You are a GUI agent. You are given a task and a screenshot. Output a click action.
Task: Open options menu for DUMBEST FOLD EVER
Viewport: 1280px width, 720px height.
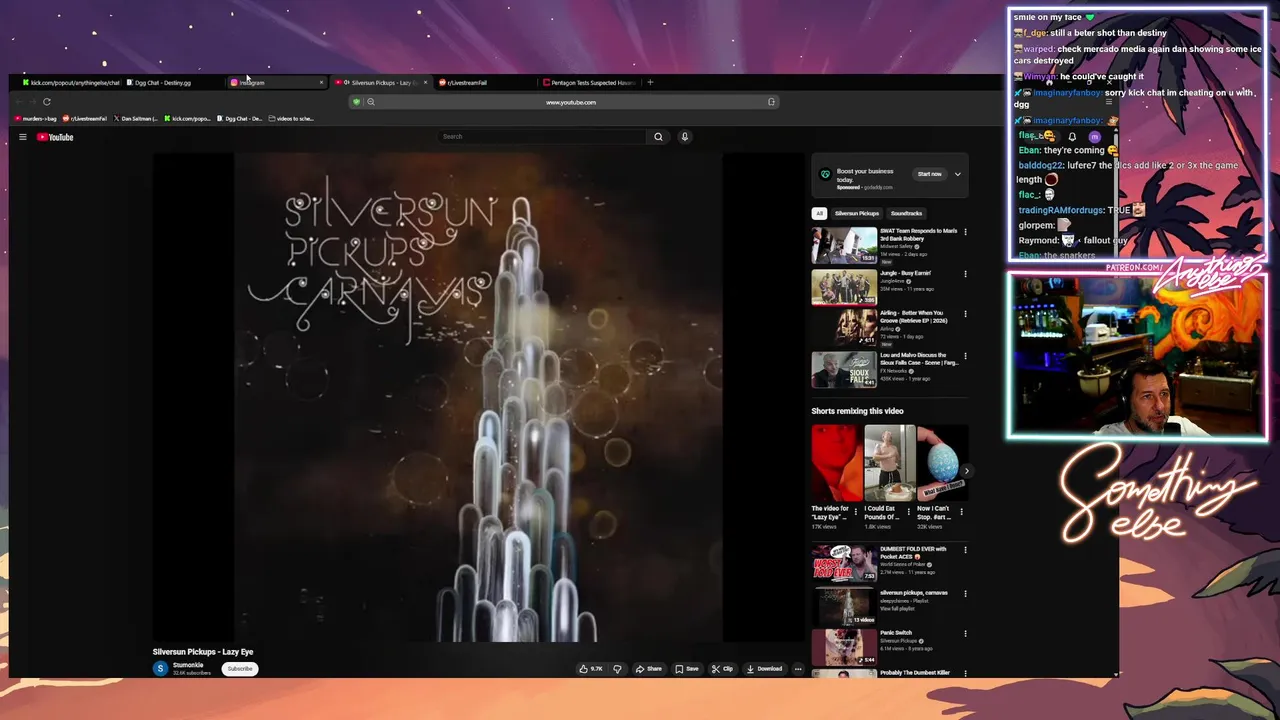(965, 550)
